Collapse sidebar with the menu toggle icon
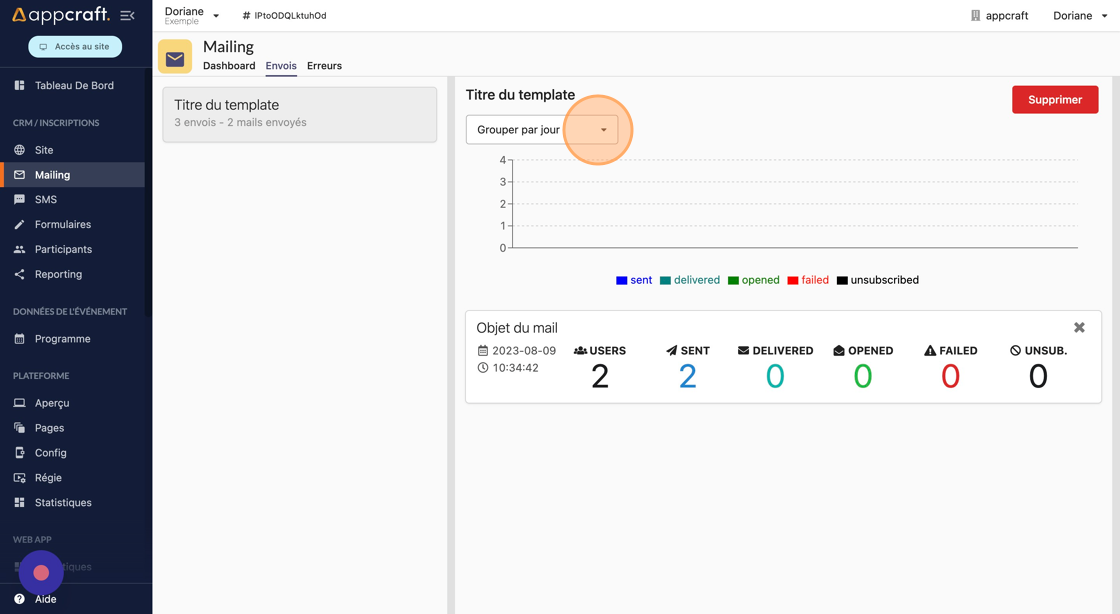The width and height of the screenshot is (1120, 614). [x=127, y=15]
